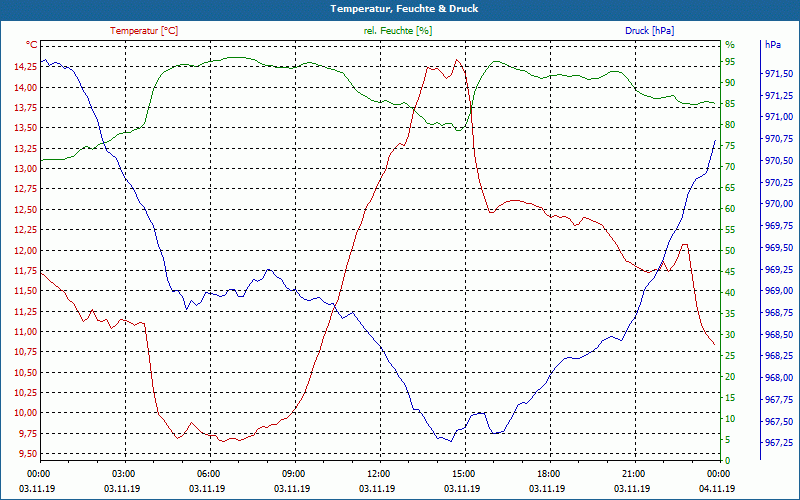Click the "60" tick on the humidity axis
800x500 pixels.
(x=730, y=209)
